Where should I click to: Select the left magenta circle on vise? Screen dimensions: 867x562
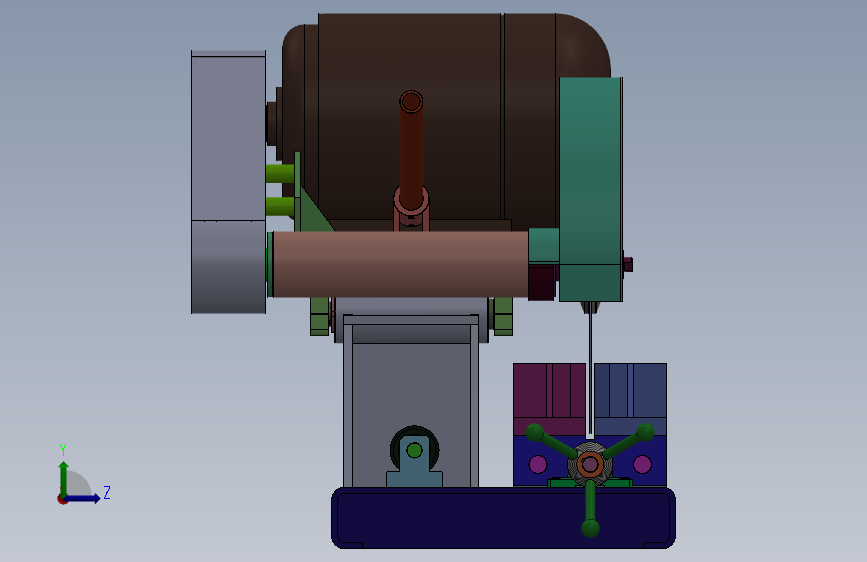537,464
